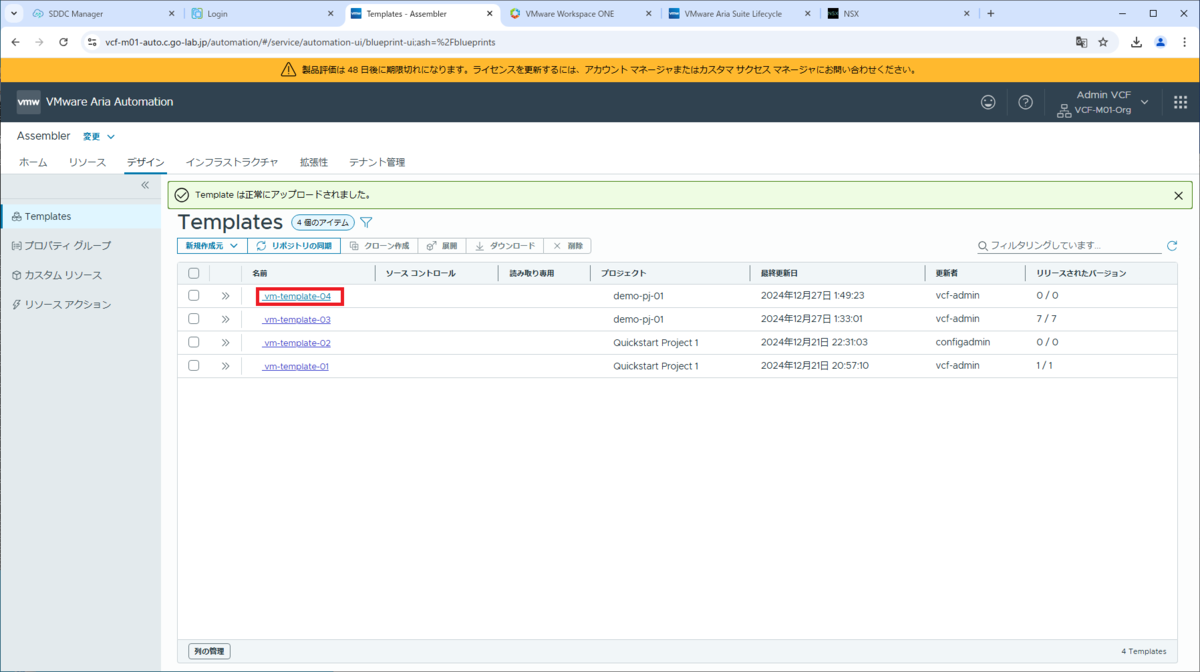
Task: Expand details of vm-template-04 row
Action: [225, 296]
